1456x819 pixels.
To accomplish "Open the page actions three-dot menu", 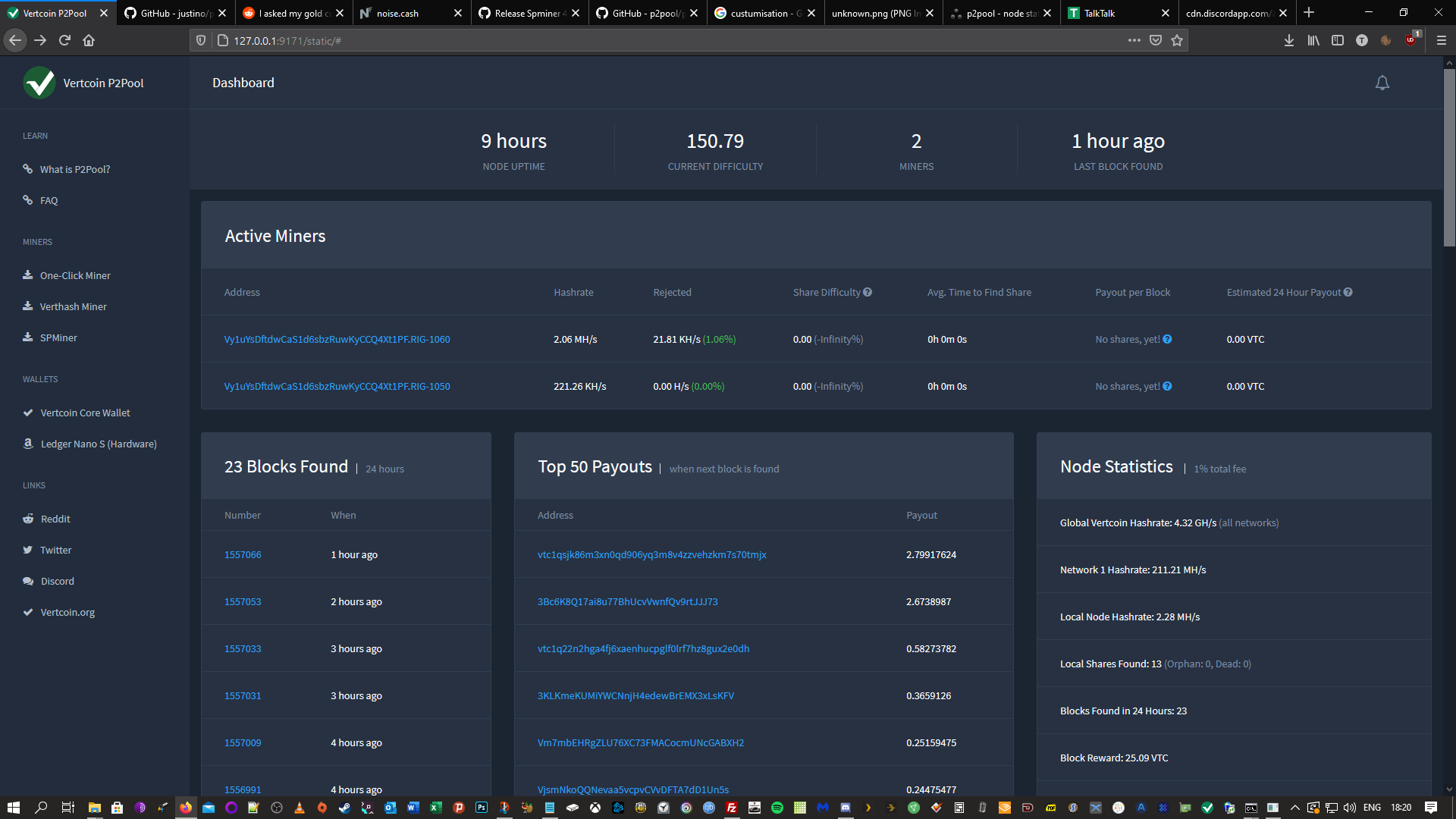I will (1134, 40).
